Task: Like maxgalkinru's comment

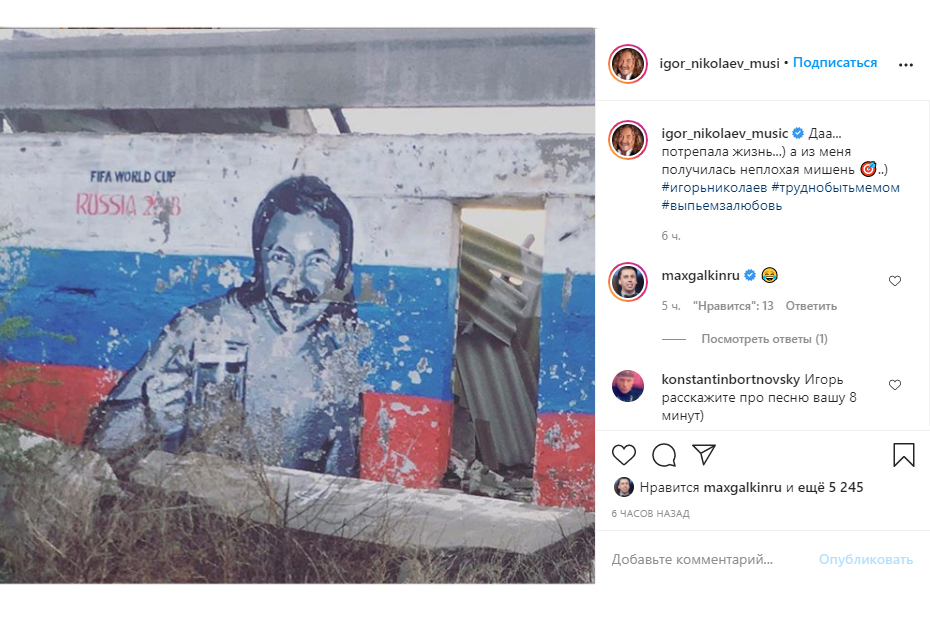Action: [895, 281]
